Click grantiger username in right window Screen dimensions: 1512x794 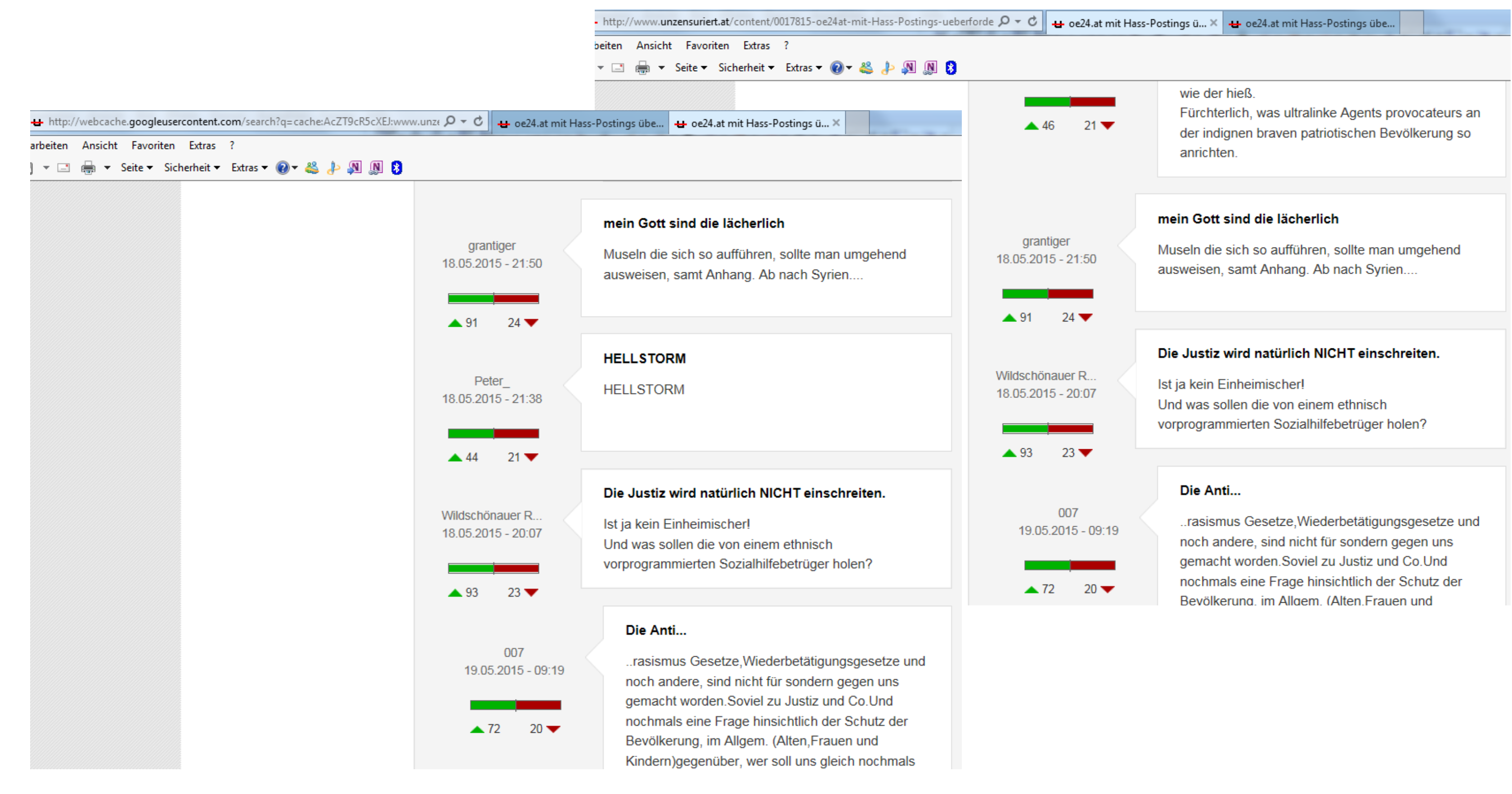pyautogui.click(x=1045, y=241)
